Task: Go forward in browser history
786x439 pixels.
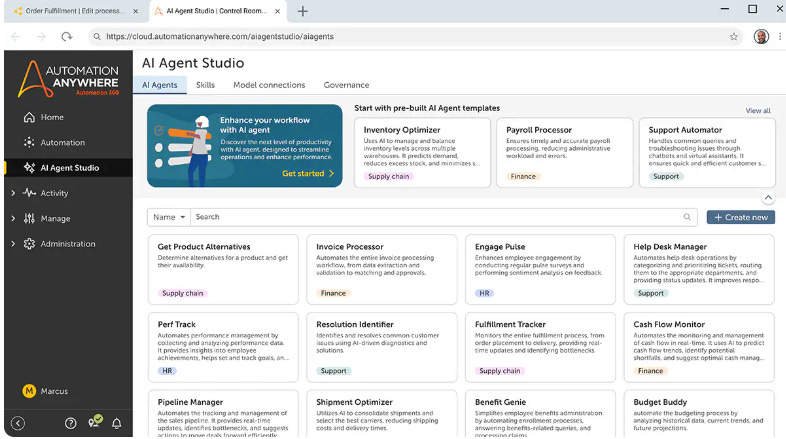Action: (x=41, y=37)
